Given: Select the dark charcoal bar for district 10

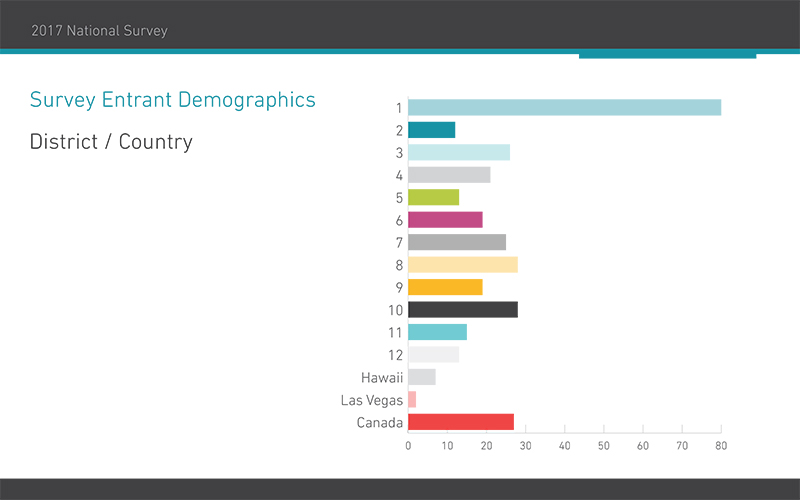Looking at the screenshot, I should click(x=462, y=310).
